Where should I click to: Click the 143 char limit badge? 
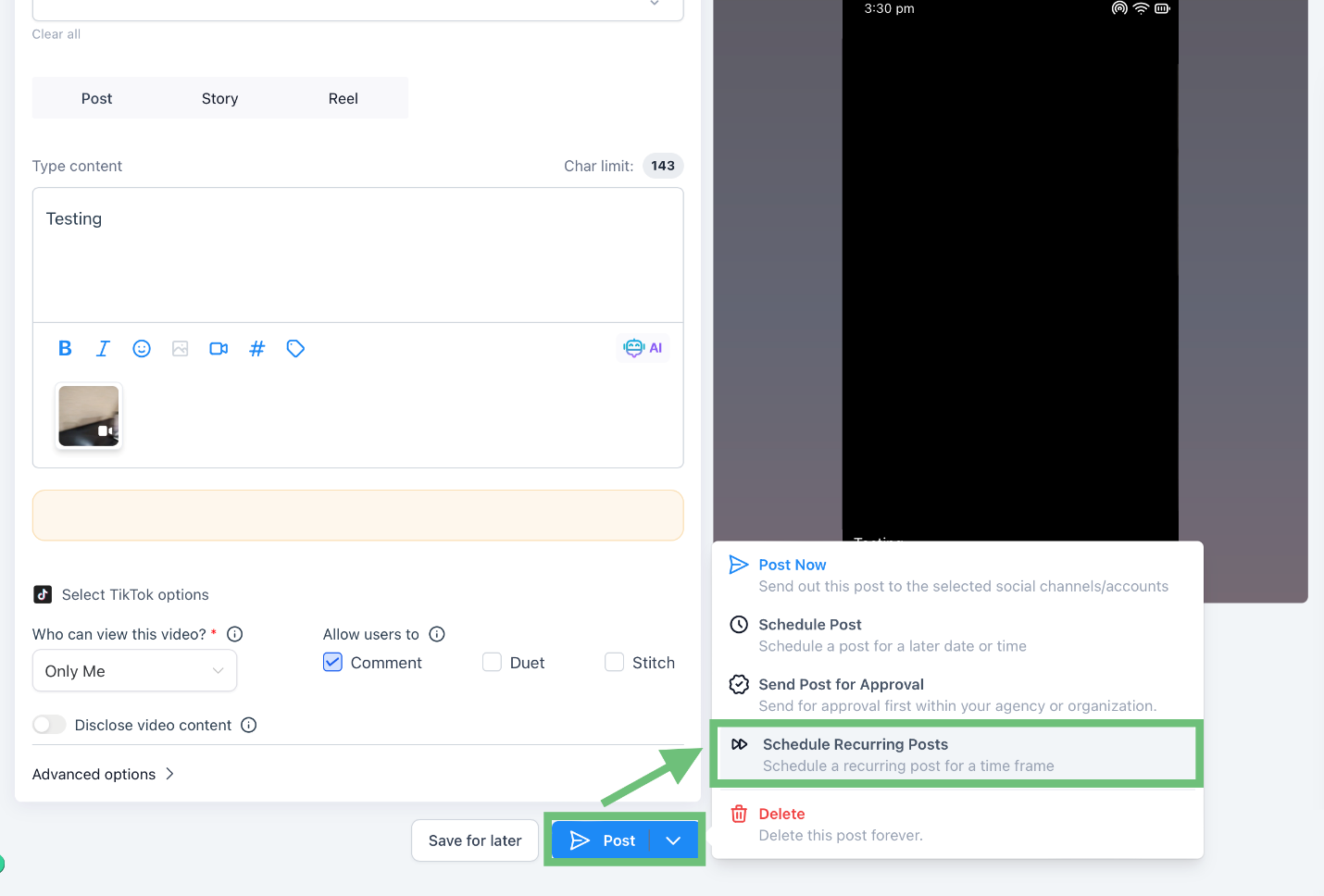[x=663, y=166]
